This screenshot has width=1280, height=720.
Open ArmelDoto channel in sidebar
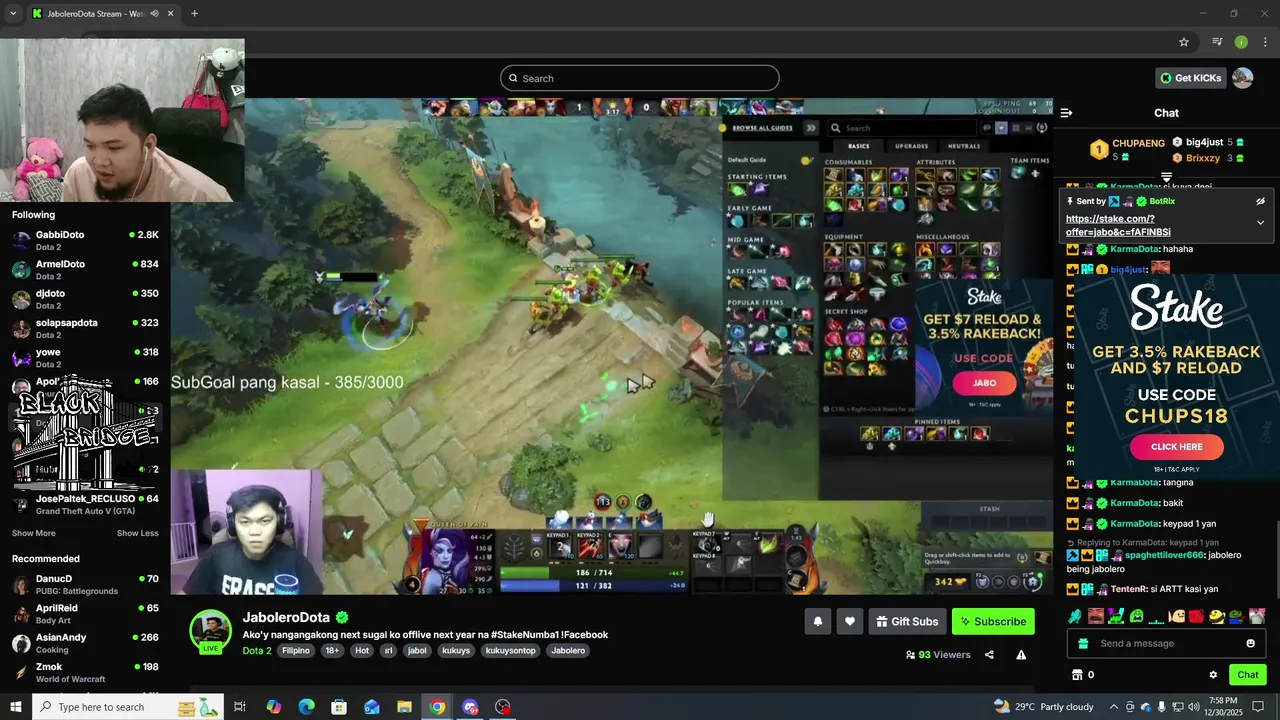click(x=85, y=270)
